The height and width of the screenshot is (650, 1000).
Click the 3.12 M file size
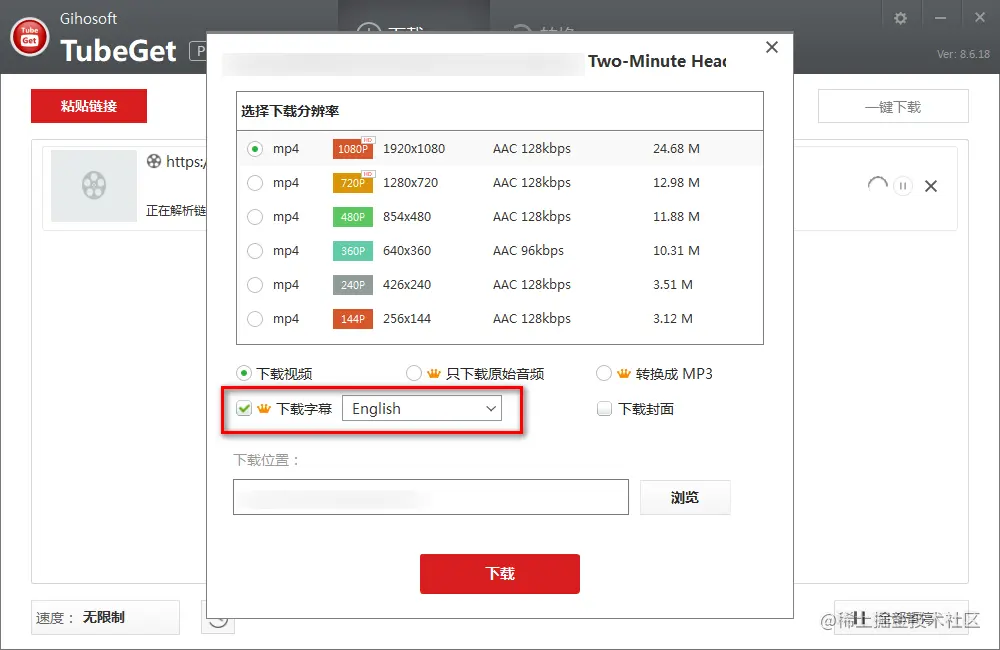(x=672, y=318)
